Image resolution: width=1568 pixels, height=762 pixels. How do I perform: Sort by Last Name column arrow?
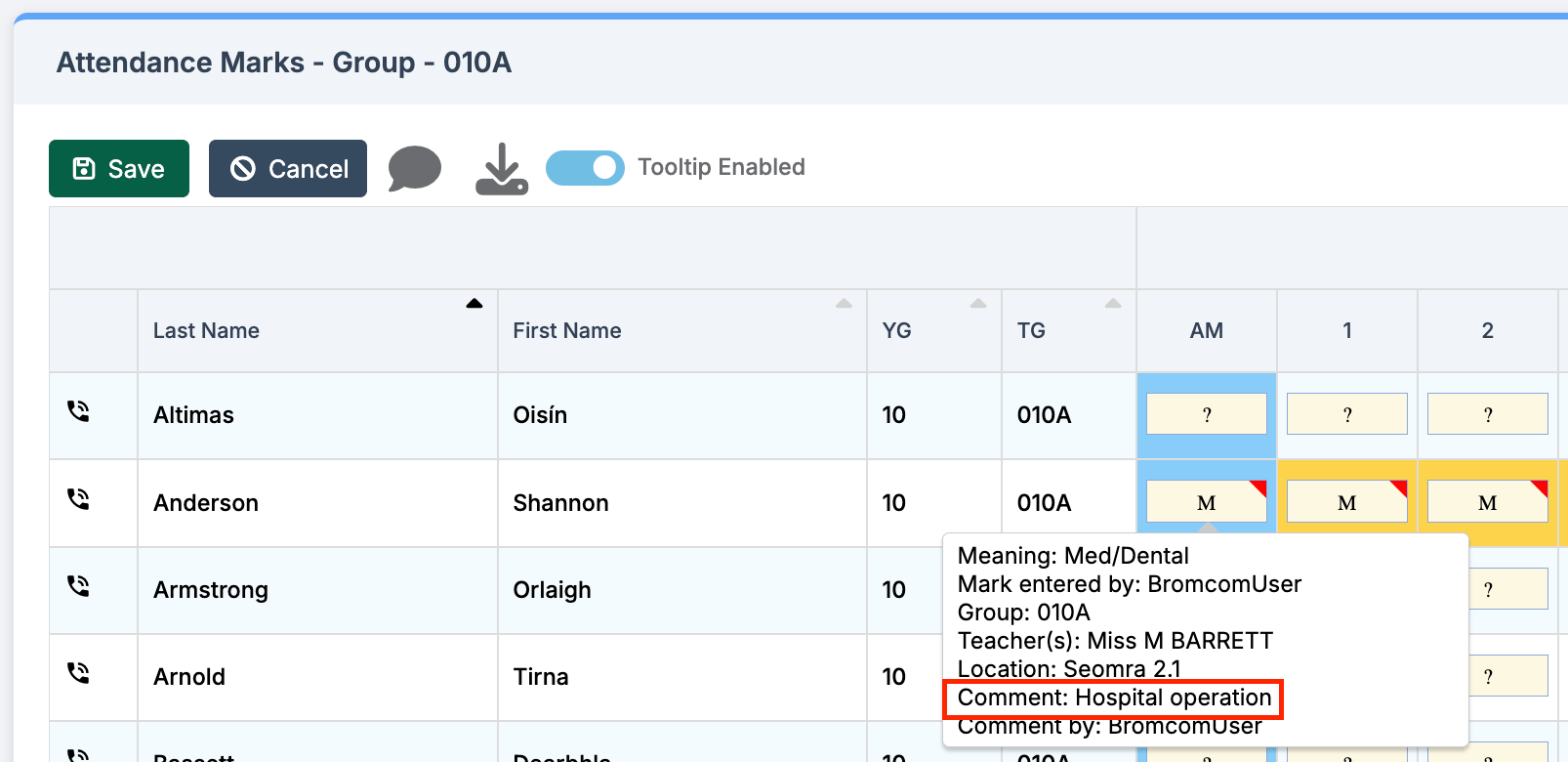[475, 304]
